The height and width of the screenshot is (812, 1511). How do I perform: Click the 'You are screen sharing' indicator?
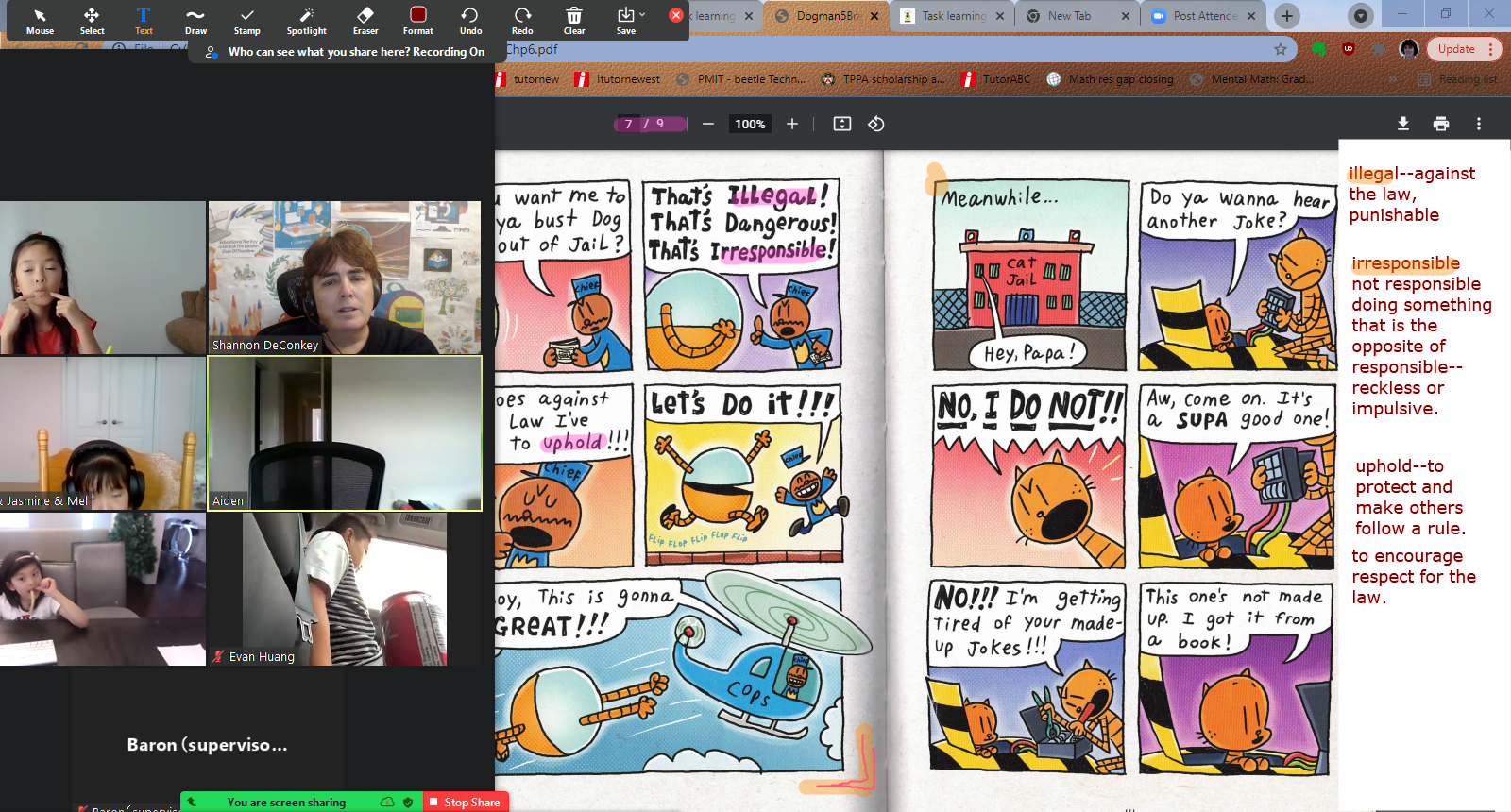286,803
